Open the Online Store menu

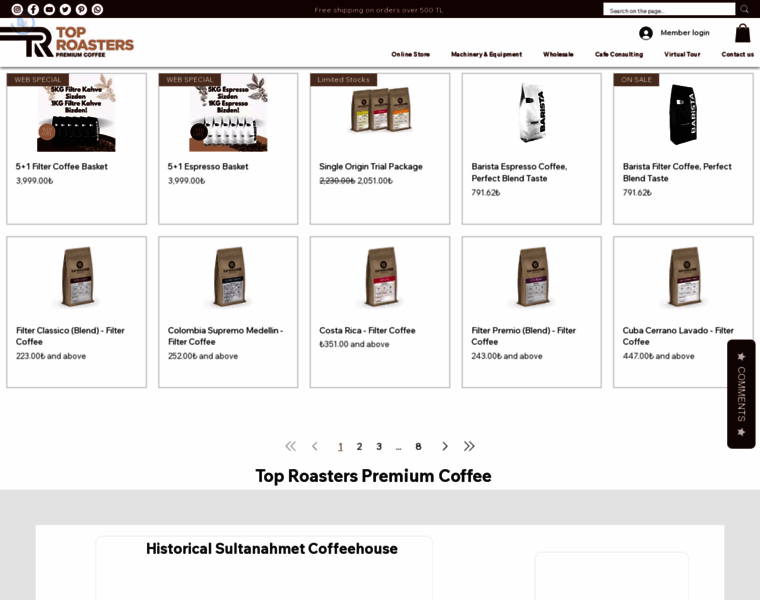pyautogui.click(x=411, y=54)
